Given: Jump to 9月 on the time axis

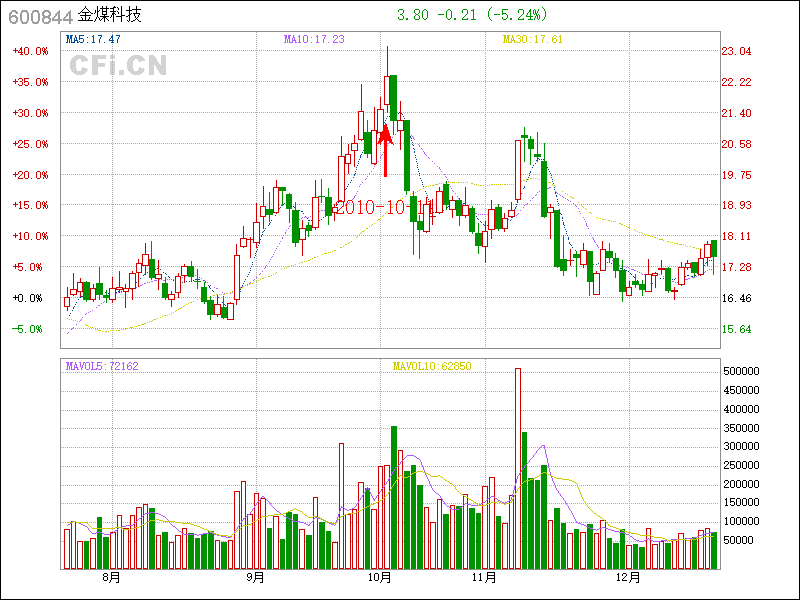Looking at the screenshot, I should coord(255,578).
